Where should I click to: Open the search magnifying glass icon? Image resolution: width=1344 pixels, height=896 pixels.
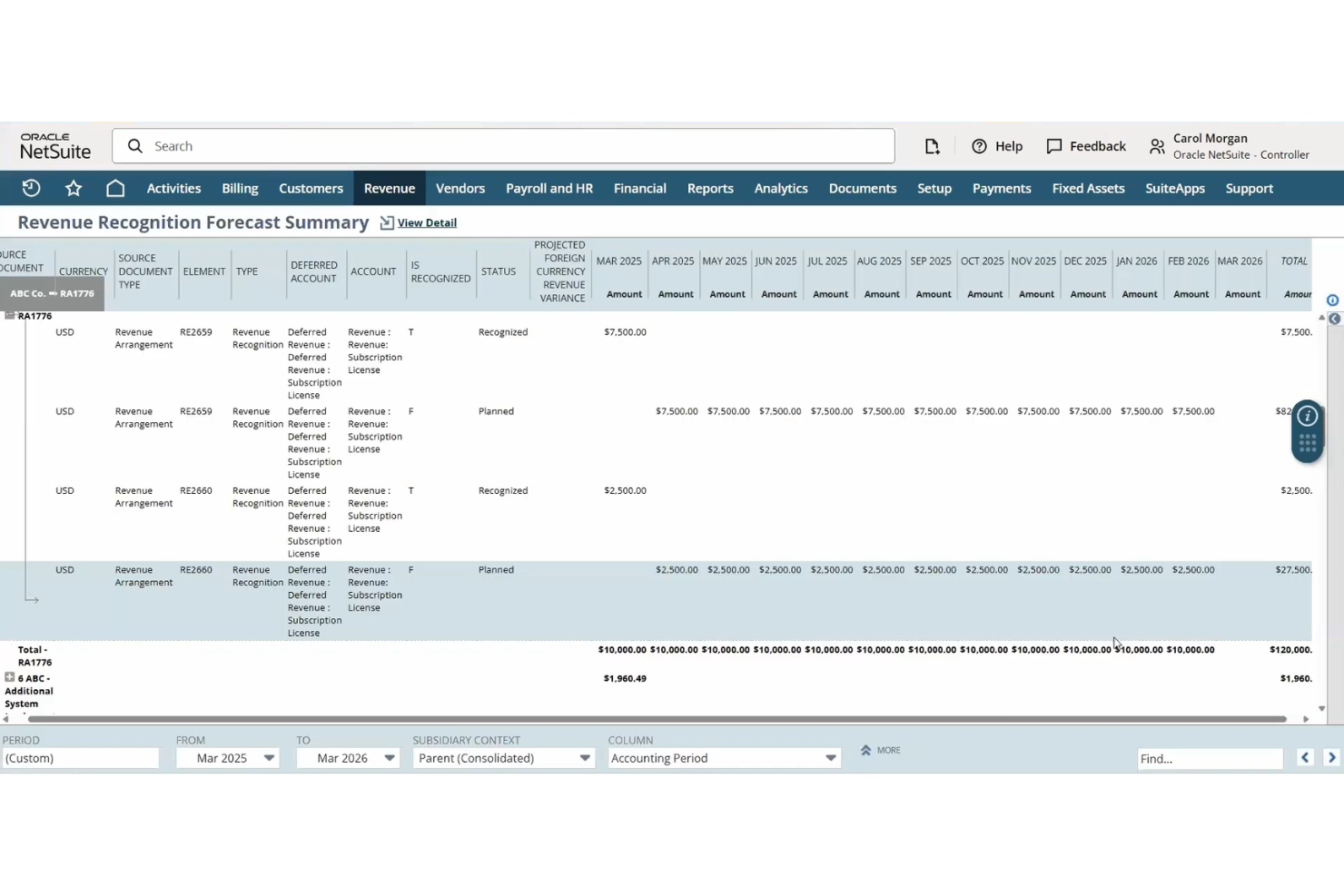(x=134, y=145)
